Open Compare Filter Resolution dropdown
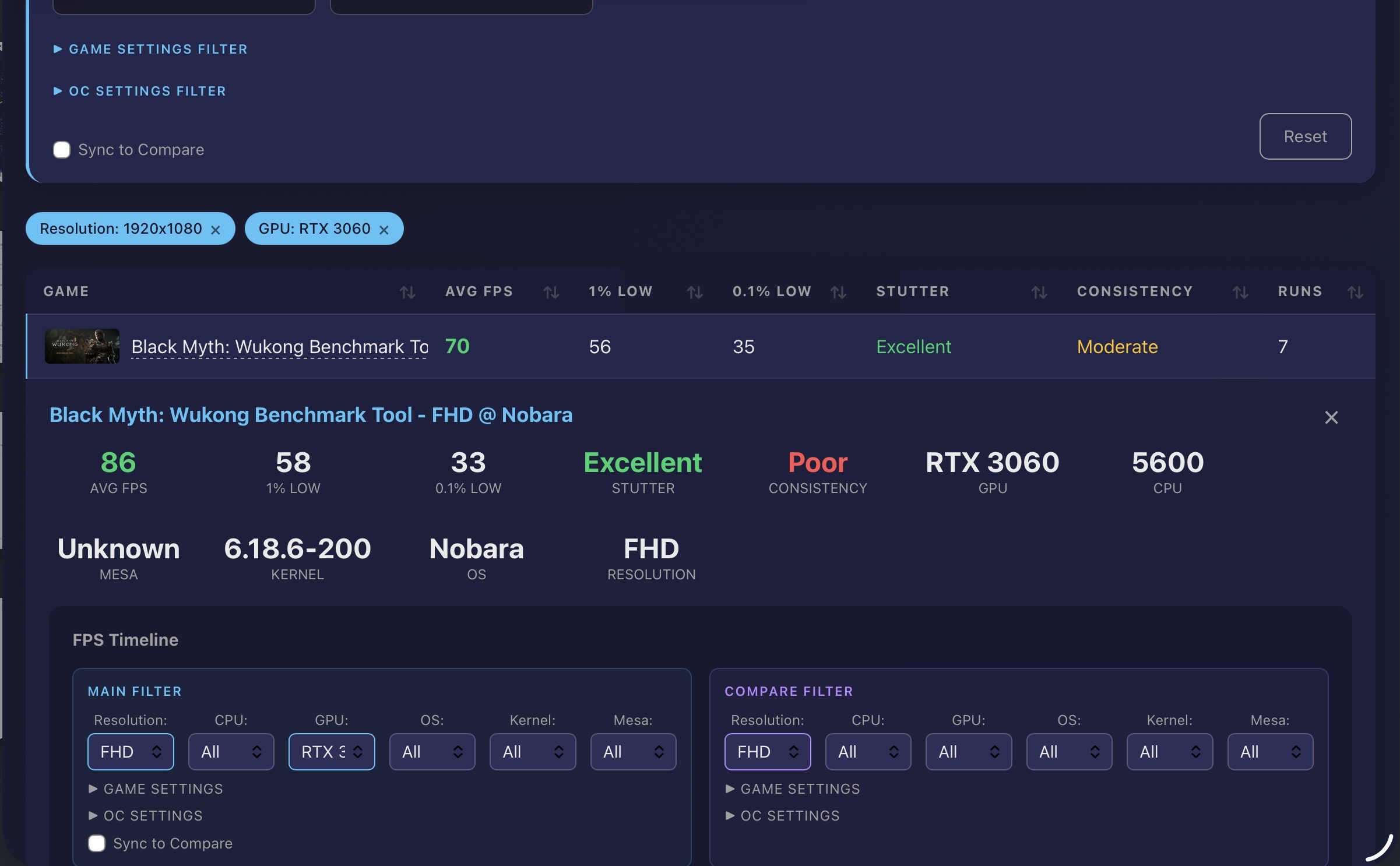 point(767,752)
